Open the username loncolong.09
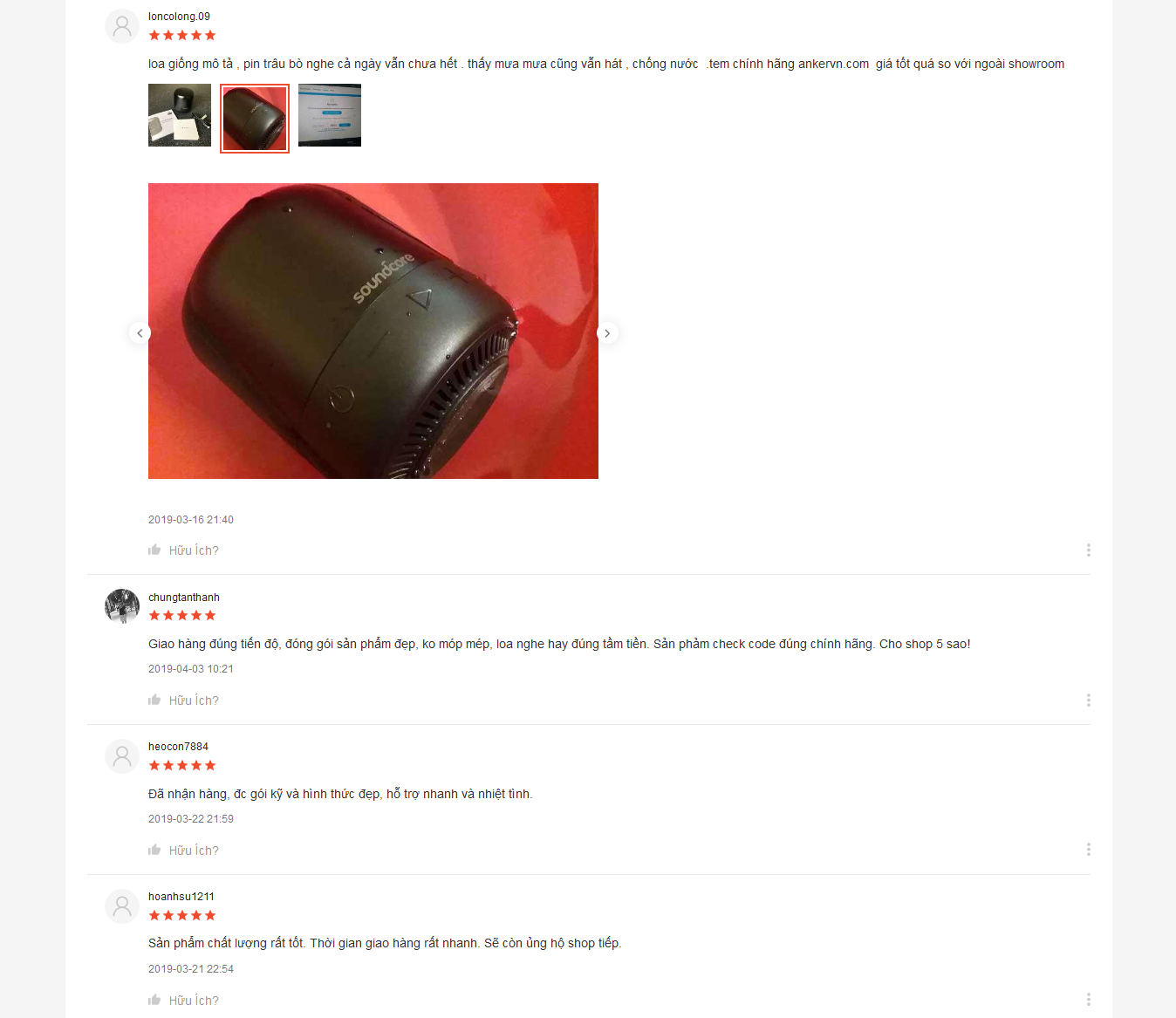Screen dimensions: 1176x1018 click(x=179, y=17)
